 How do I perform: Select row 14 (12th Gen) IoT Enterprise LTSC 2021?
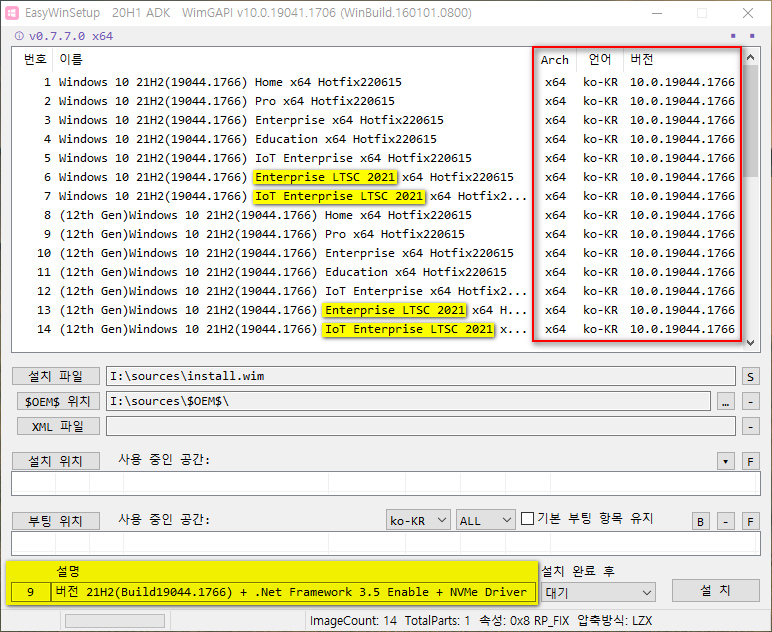tap(377, 329)
